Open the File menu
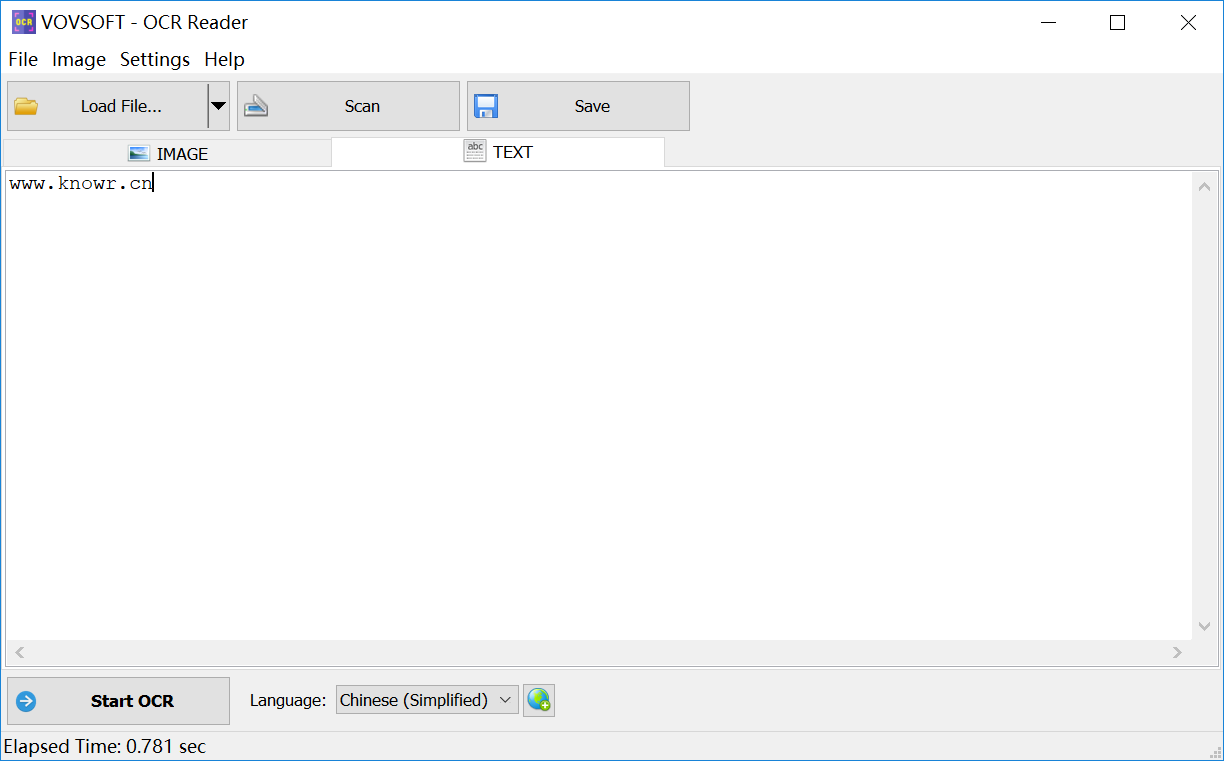 pos(23,59)
